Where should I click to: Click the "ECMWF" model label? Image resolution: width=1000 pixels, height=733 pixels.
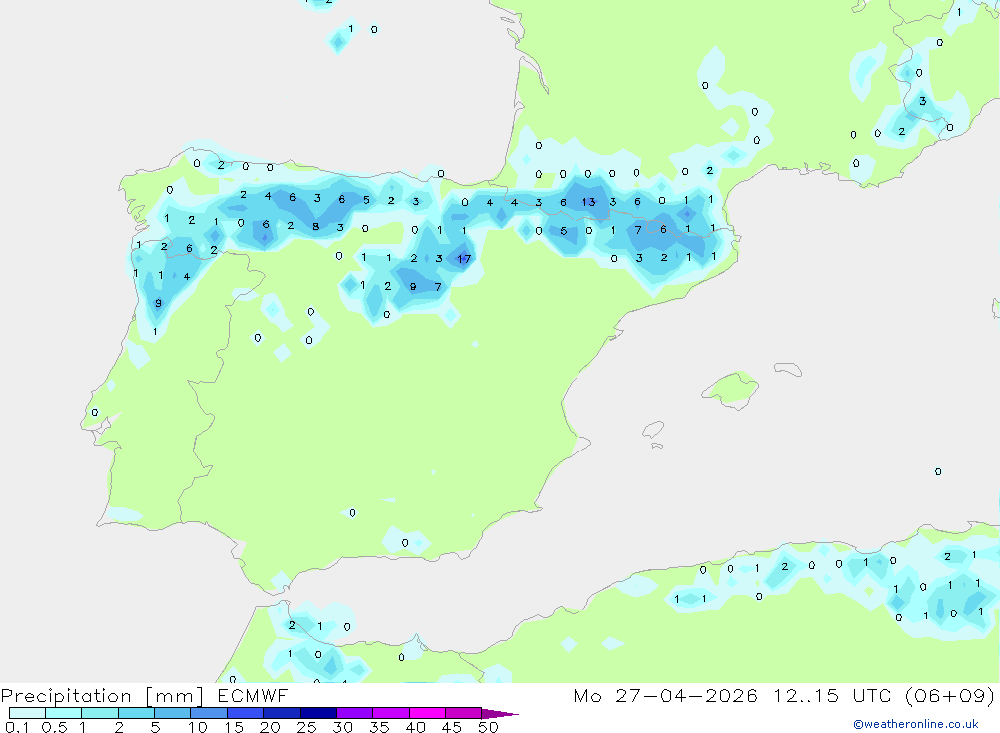click(253, 695)
